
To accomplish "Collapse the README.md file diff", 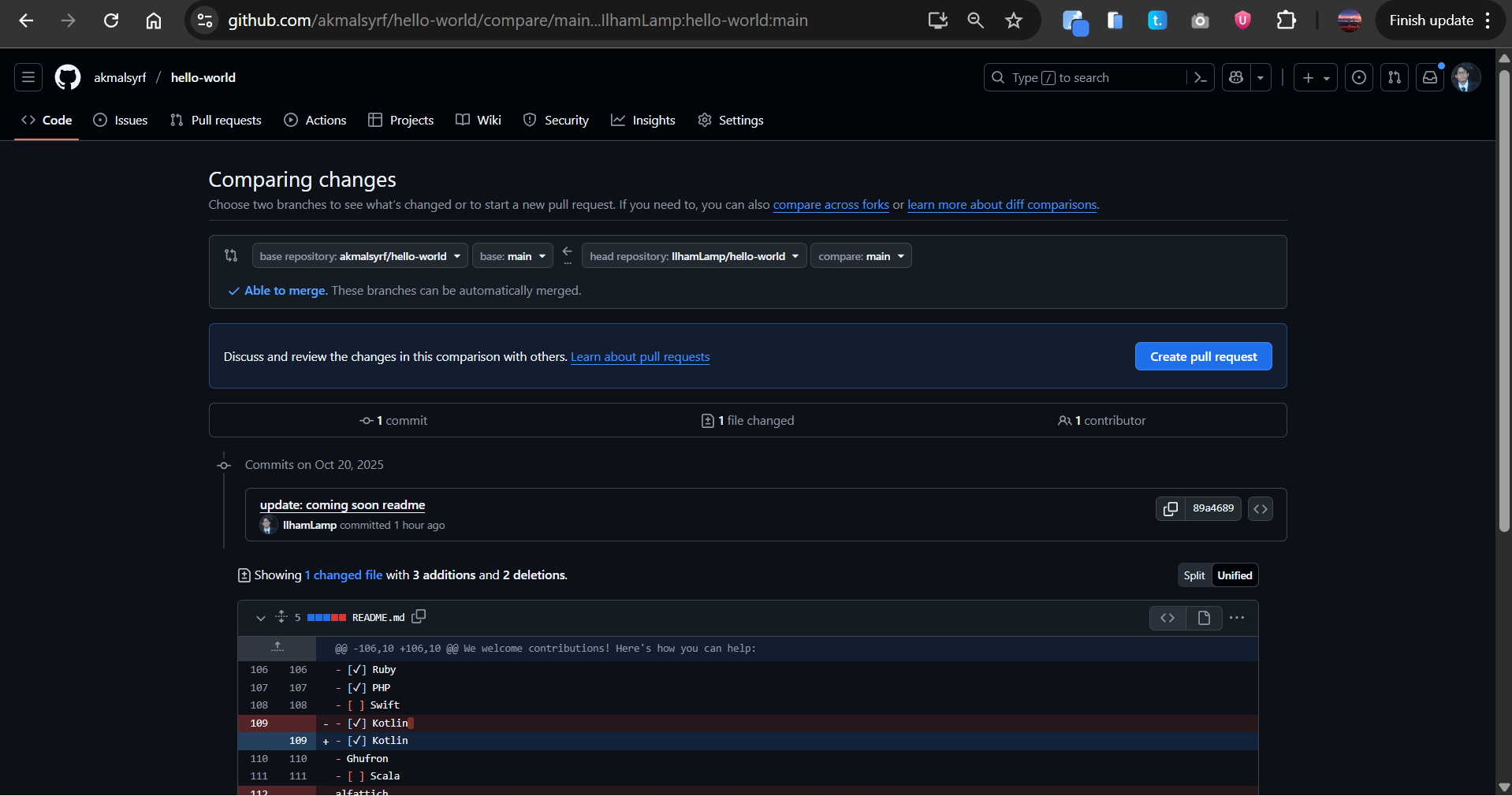I will [x=260, y=618].
